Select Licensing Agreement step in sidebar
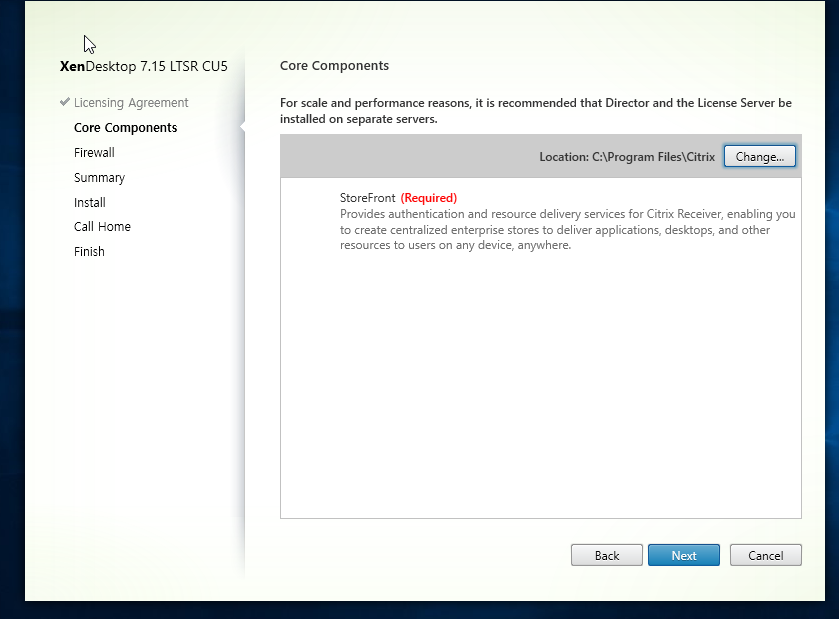Screen dimensions: 839x619 [131, 103]
